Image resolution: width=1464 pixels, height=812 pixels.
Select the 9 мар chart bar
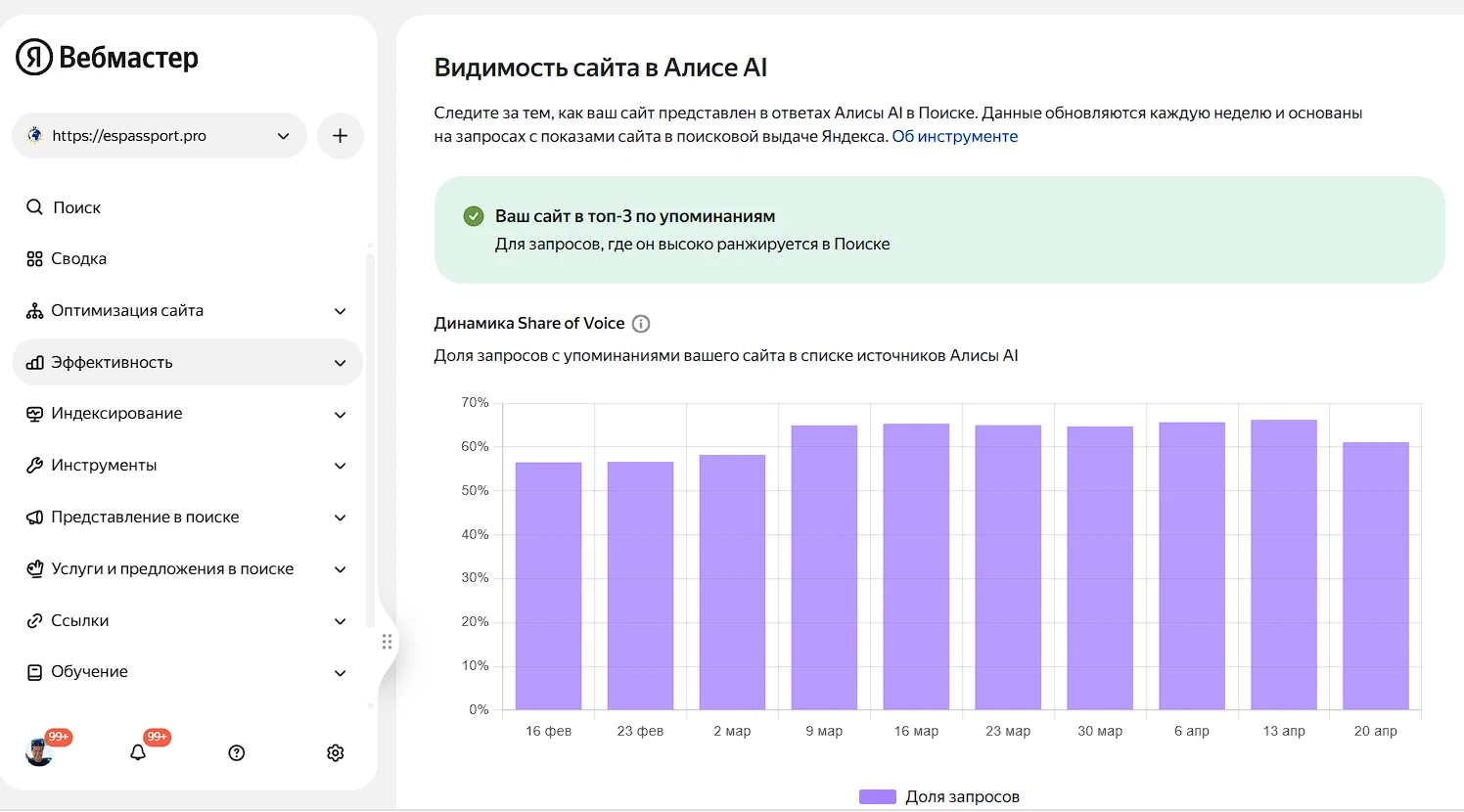825,567
